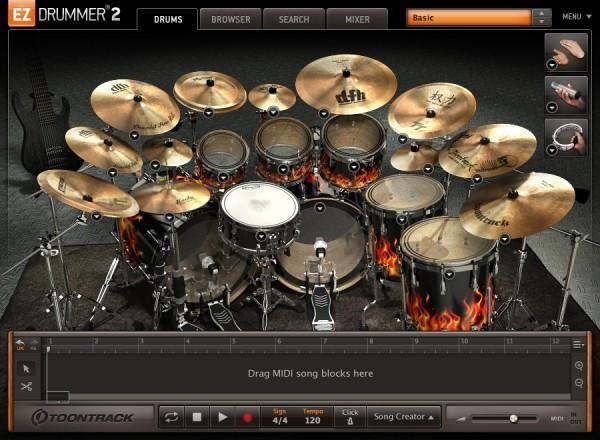Start recording with the red Record button
Screen dimensions: 600x440
click(246, 416)
